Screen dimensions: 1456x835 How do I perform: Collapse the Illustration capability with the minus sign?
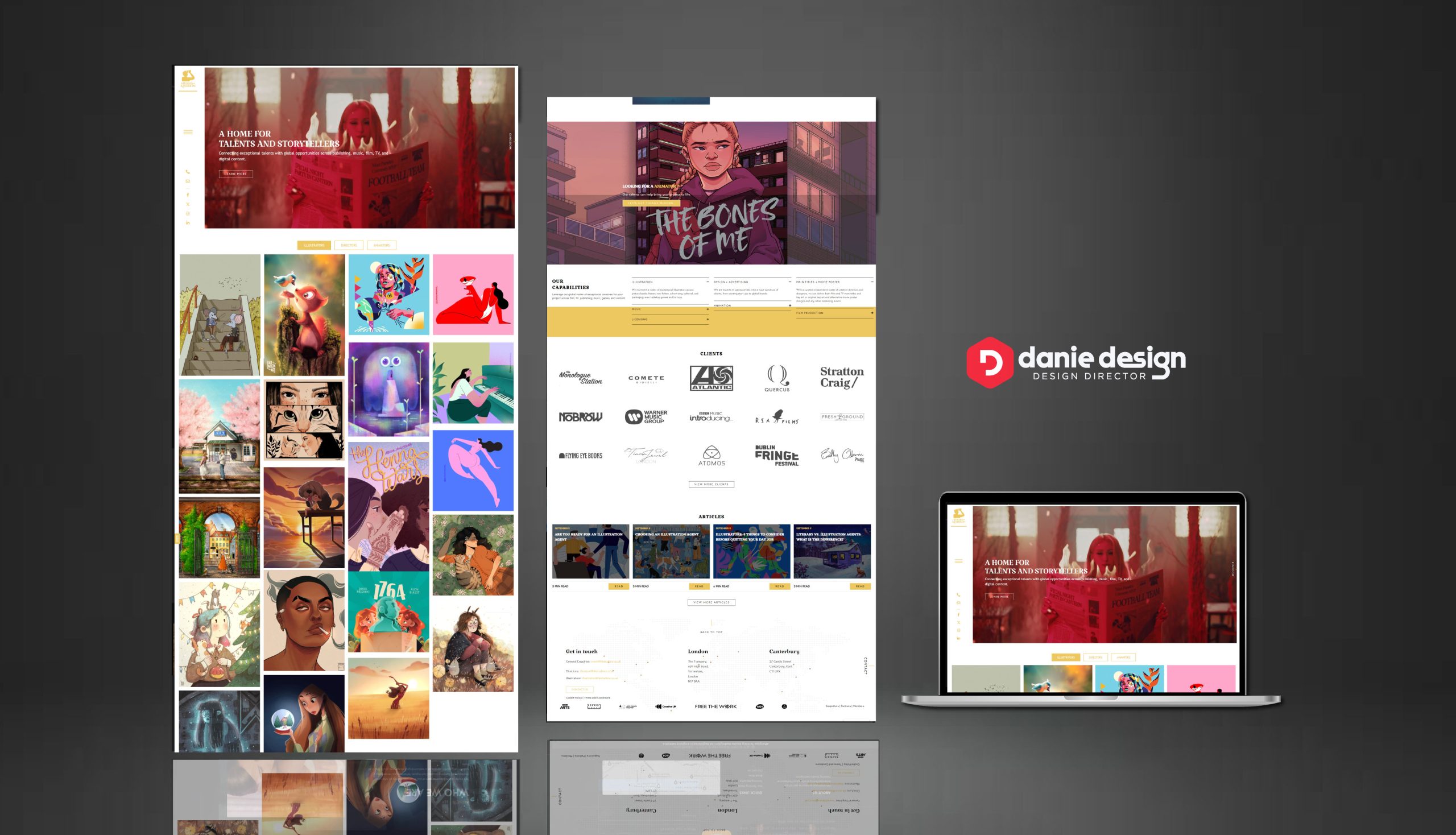(708, 282)
